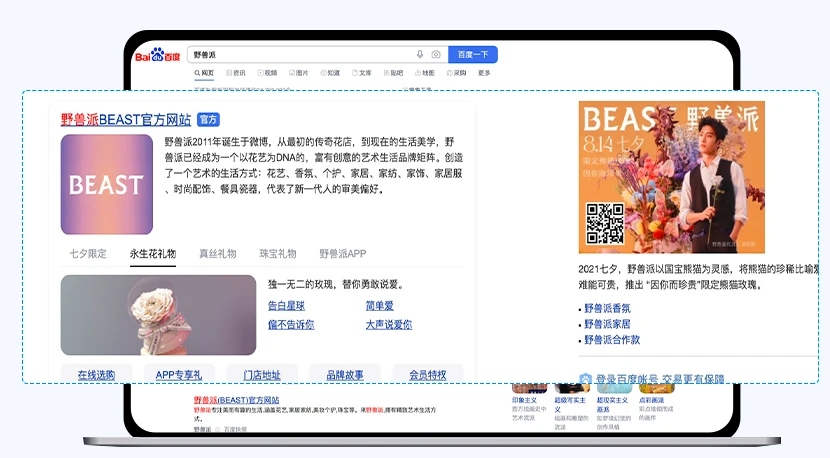830x458 pixels.
Task: Click the Baidu logo icon
Action: point(158,55)
